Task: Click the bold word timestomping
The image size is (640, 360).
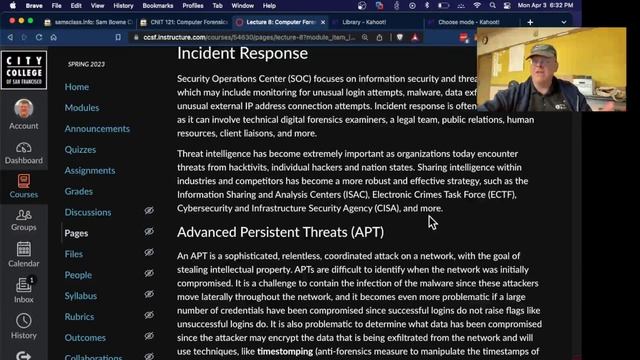Action: pyautogui.click(x=285, y=351)
